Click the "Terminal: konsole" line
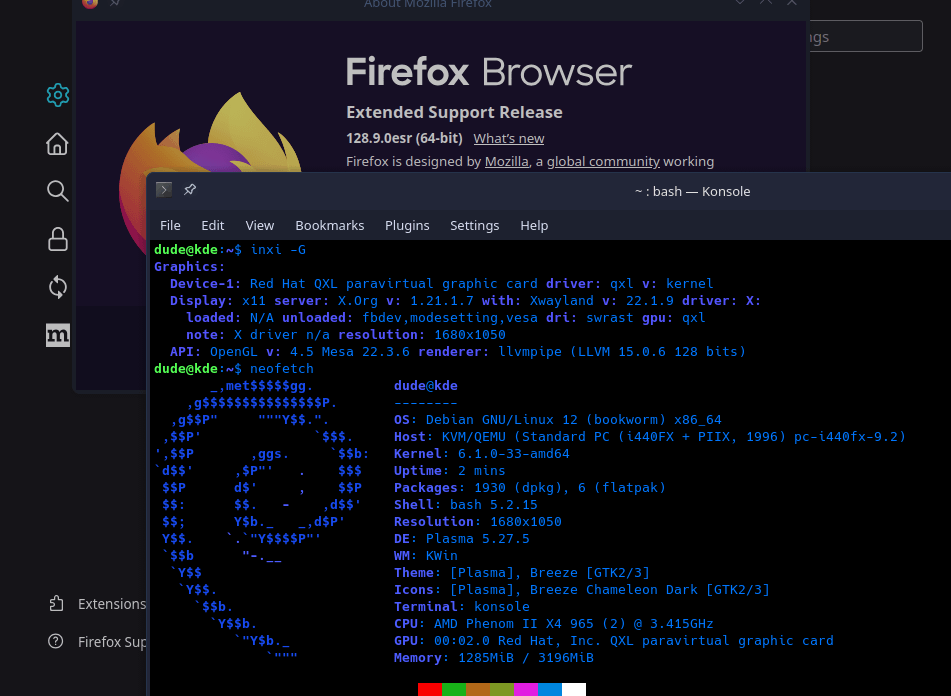Image resolution: width=951 pixels, height=696 pixels. 462,606
